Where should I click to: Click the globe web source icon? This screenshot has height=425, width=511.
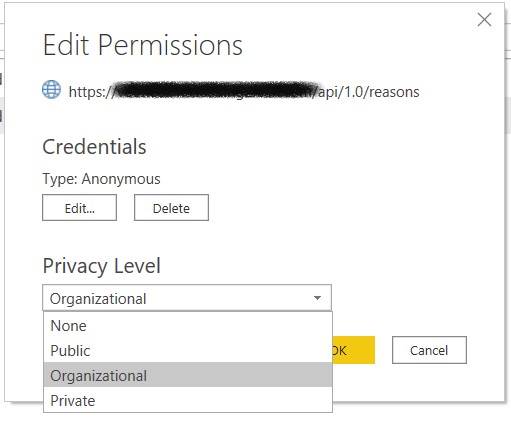(51, 90)
